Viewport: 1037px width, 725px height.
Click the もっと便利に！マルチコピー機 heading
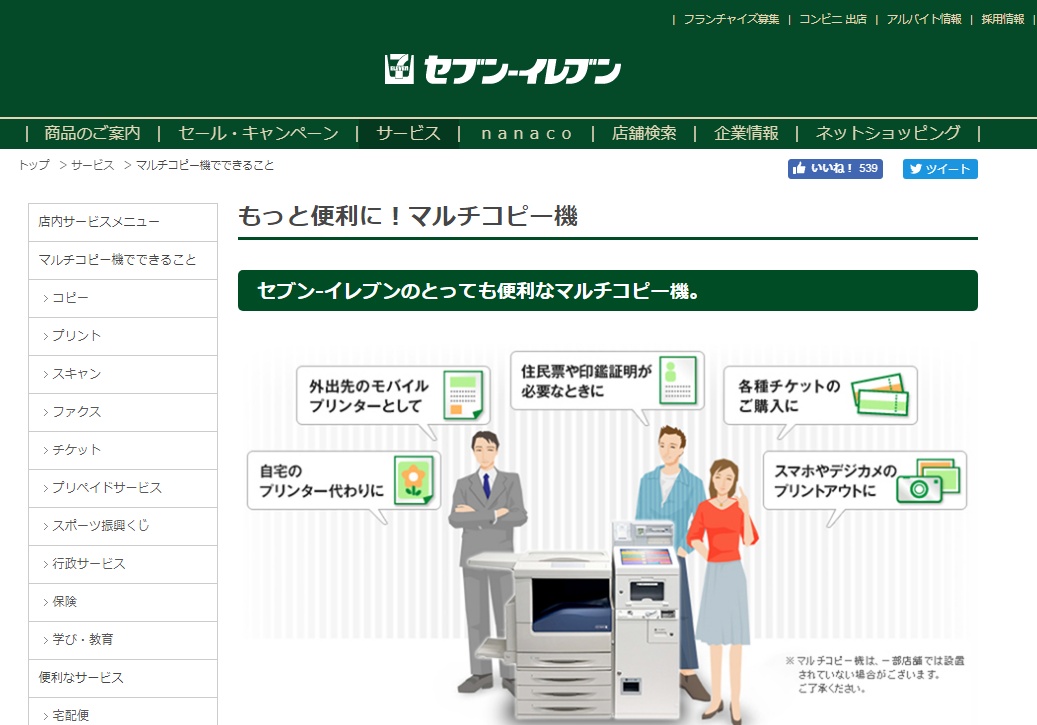407,216
